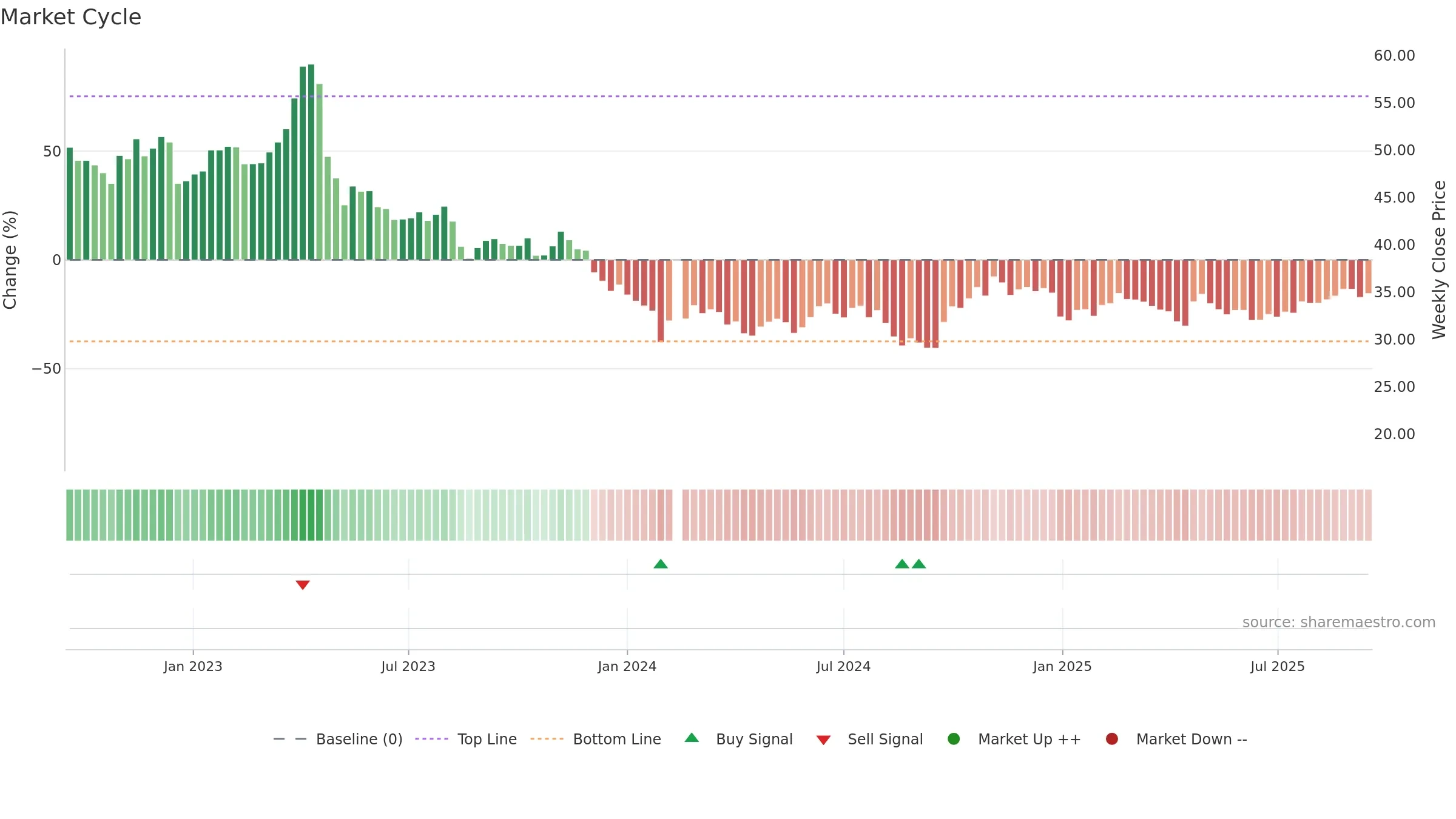Click the orange dotted Bottom Line legend sample
The height and width of the screenshot is (819, 1456).
pyautogui.click(x=547, y=739)
